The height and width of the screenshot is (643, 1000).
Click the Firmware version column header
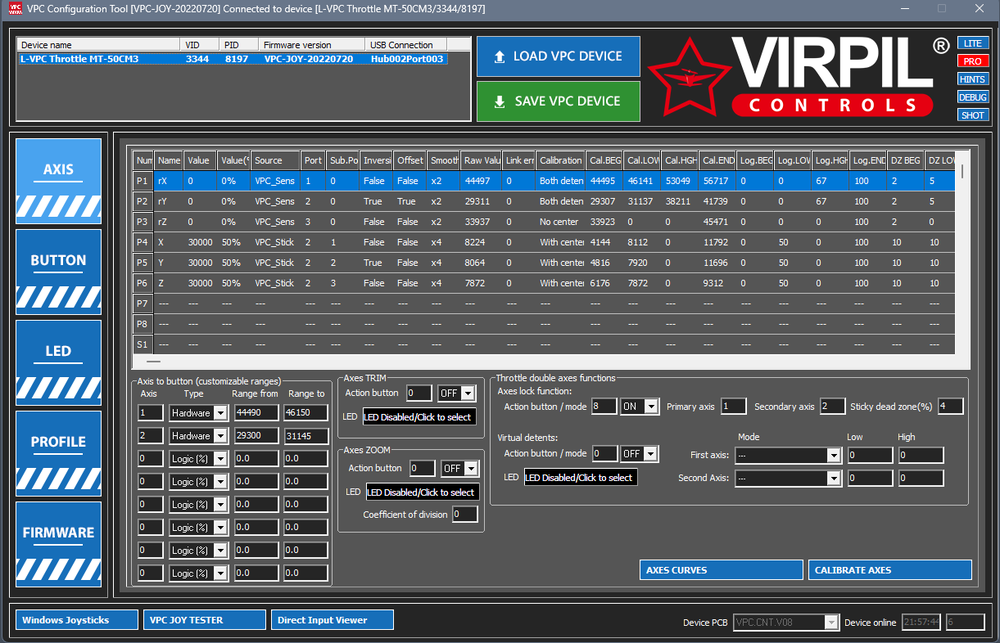point(312,45)
